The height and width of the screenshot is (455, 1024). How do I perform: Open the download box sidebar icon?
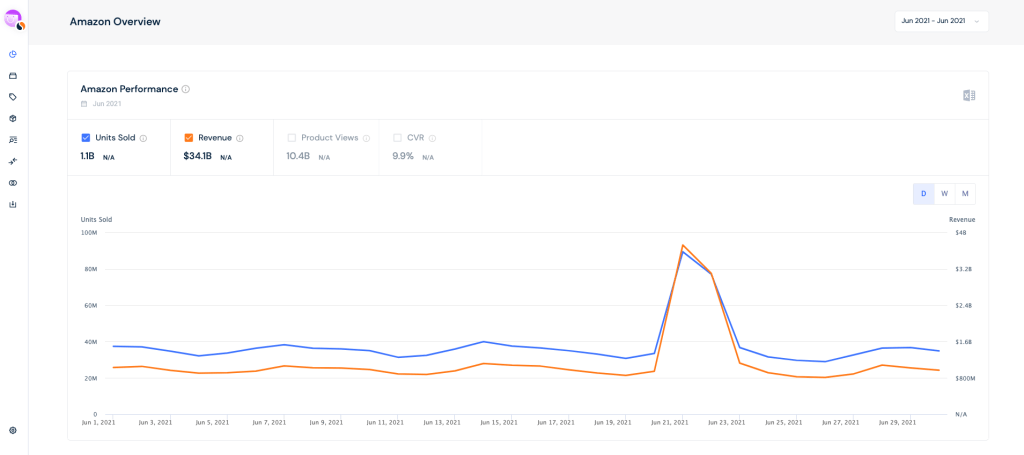click(12, 204)
